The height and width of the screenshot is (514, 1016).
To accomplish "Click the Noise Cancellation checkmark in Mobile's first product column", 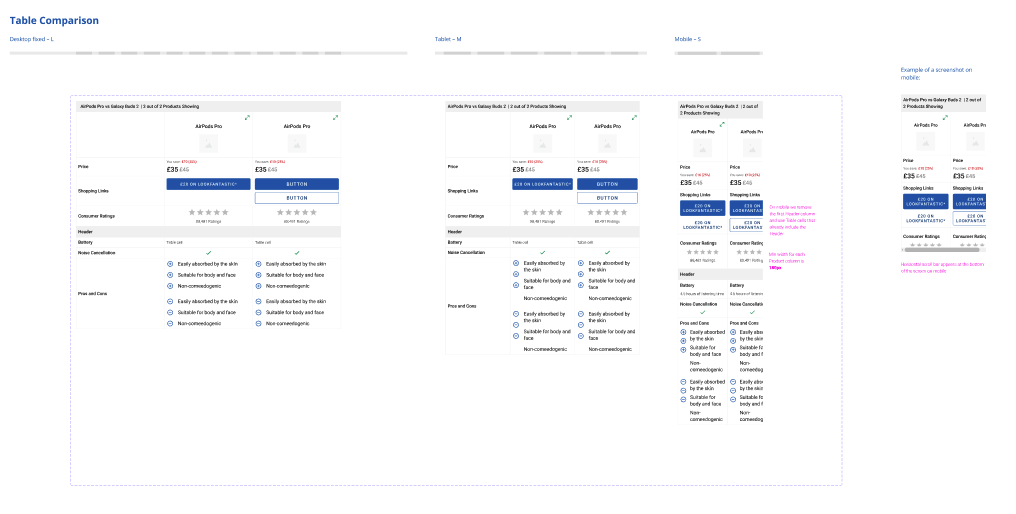I will [702, 312].
